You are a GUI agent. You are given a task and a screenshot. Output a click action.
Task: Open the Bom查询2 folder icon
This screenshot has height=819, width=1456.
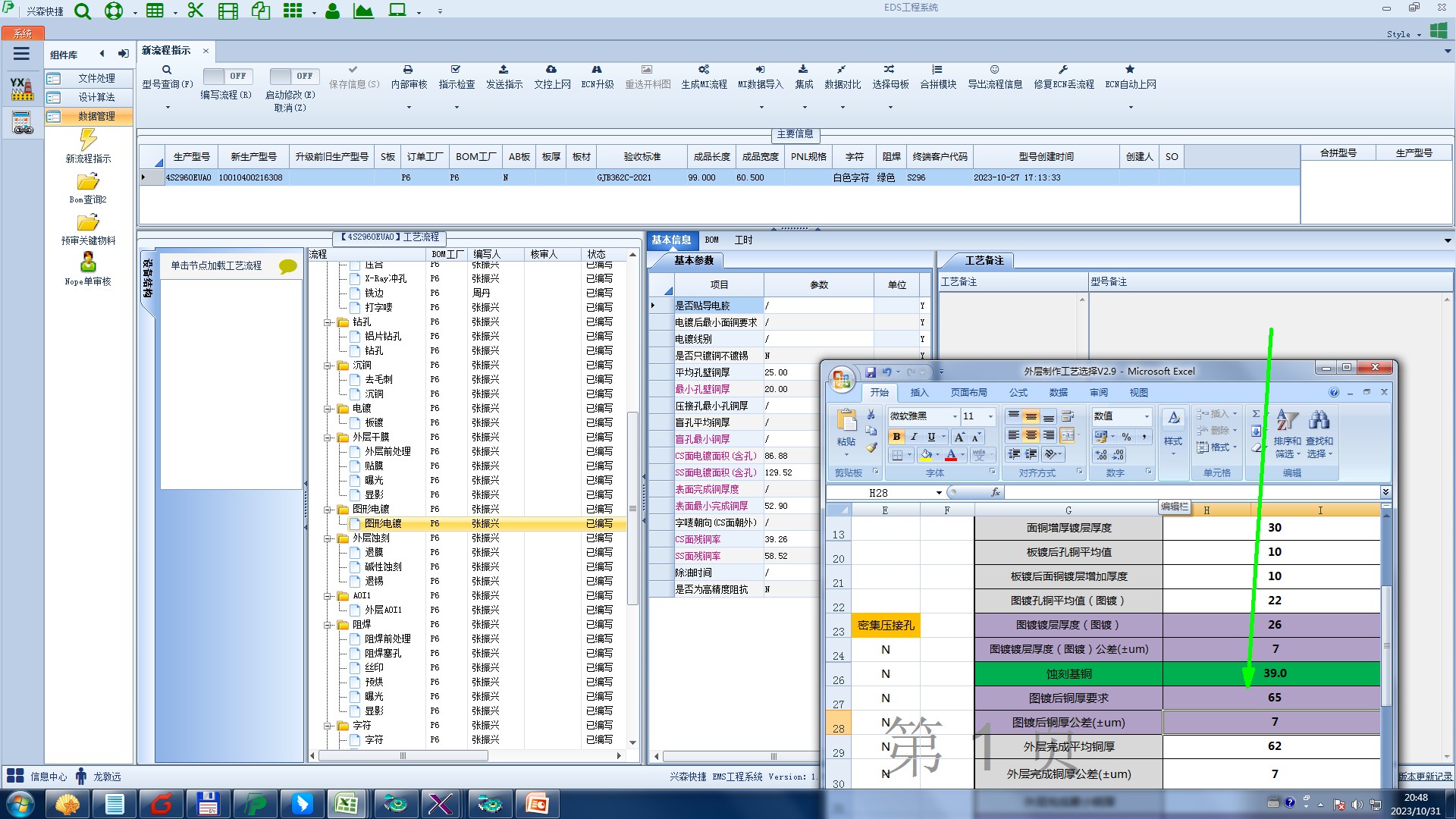coord(88,182)
